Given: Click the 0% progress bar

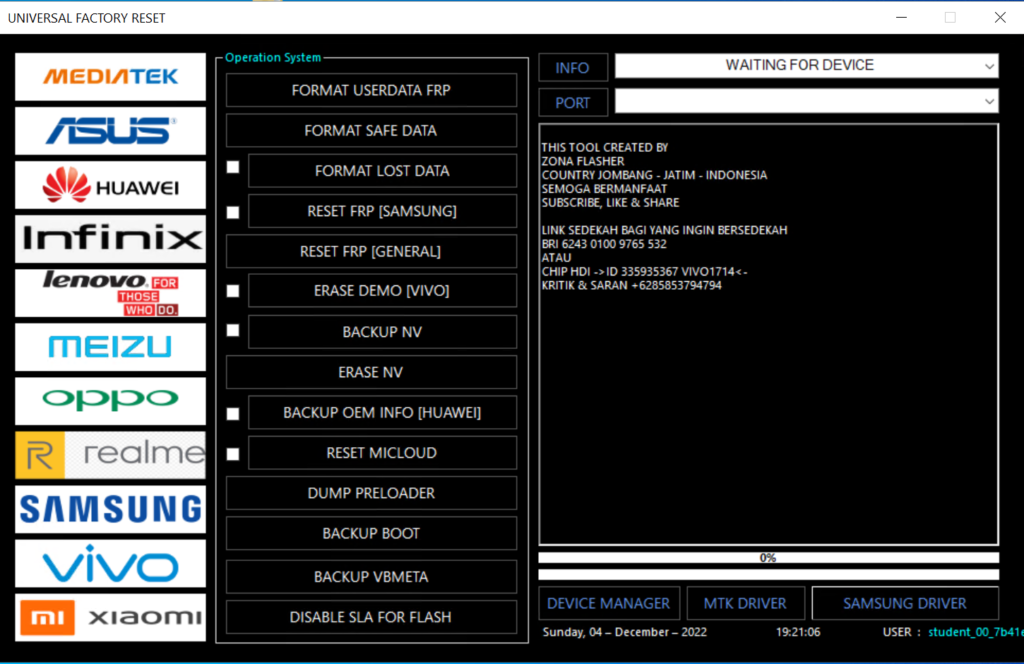Looking at the screenshot, I should [x=769, y=558].
